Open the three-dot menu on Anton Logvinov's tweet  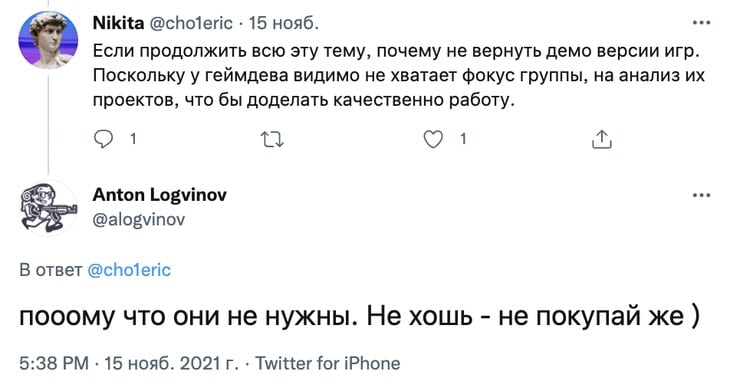coord(701,195)
